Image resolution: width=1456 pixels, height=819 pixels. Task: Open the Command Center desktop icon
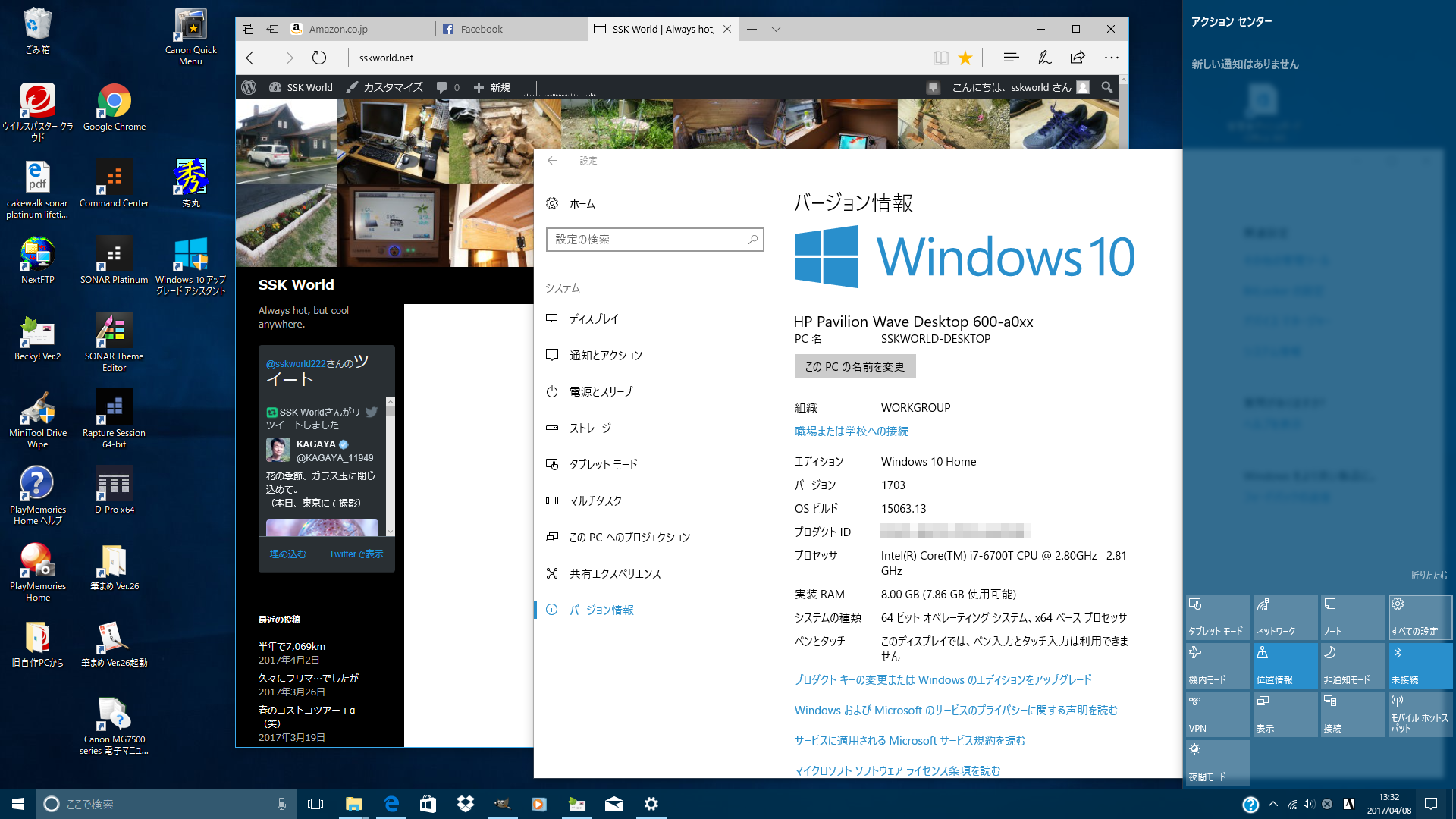pyautogui.click(x=114, y=184)
